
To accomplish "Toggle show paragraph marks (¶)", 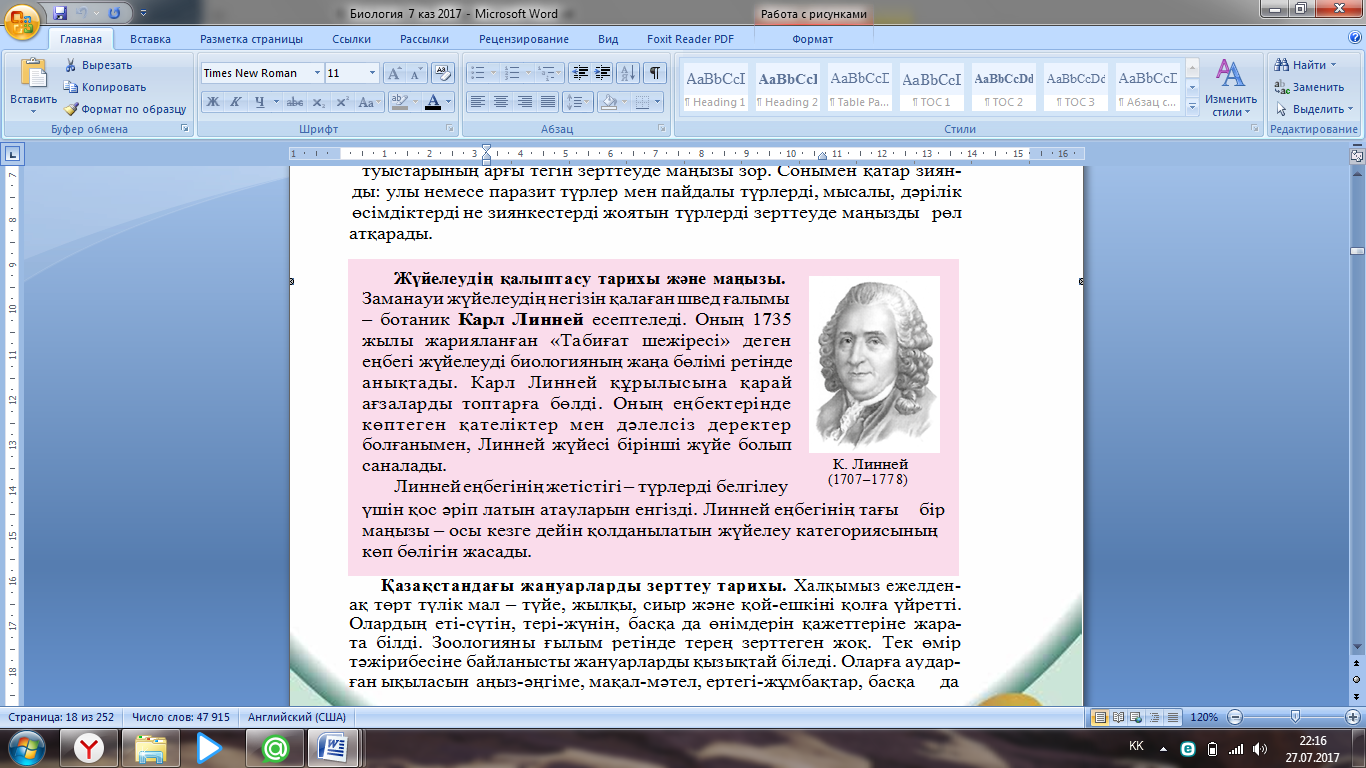I will click(x=654, y=73).
